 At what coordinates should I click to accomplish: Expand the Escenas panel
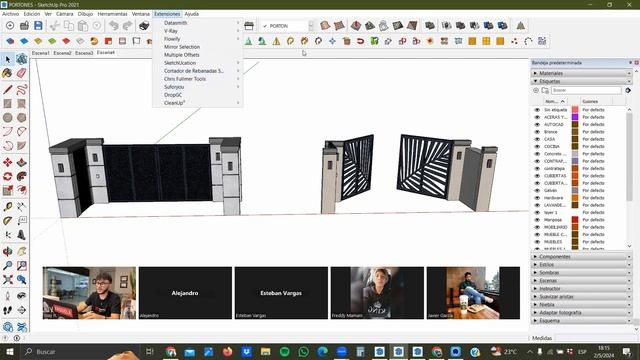coord(582,281)
